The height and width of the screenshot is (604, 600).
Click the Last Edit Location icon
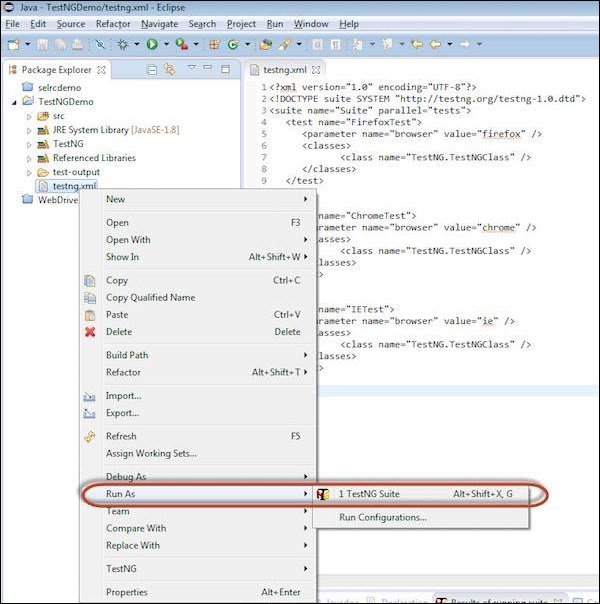point(417,44)
